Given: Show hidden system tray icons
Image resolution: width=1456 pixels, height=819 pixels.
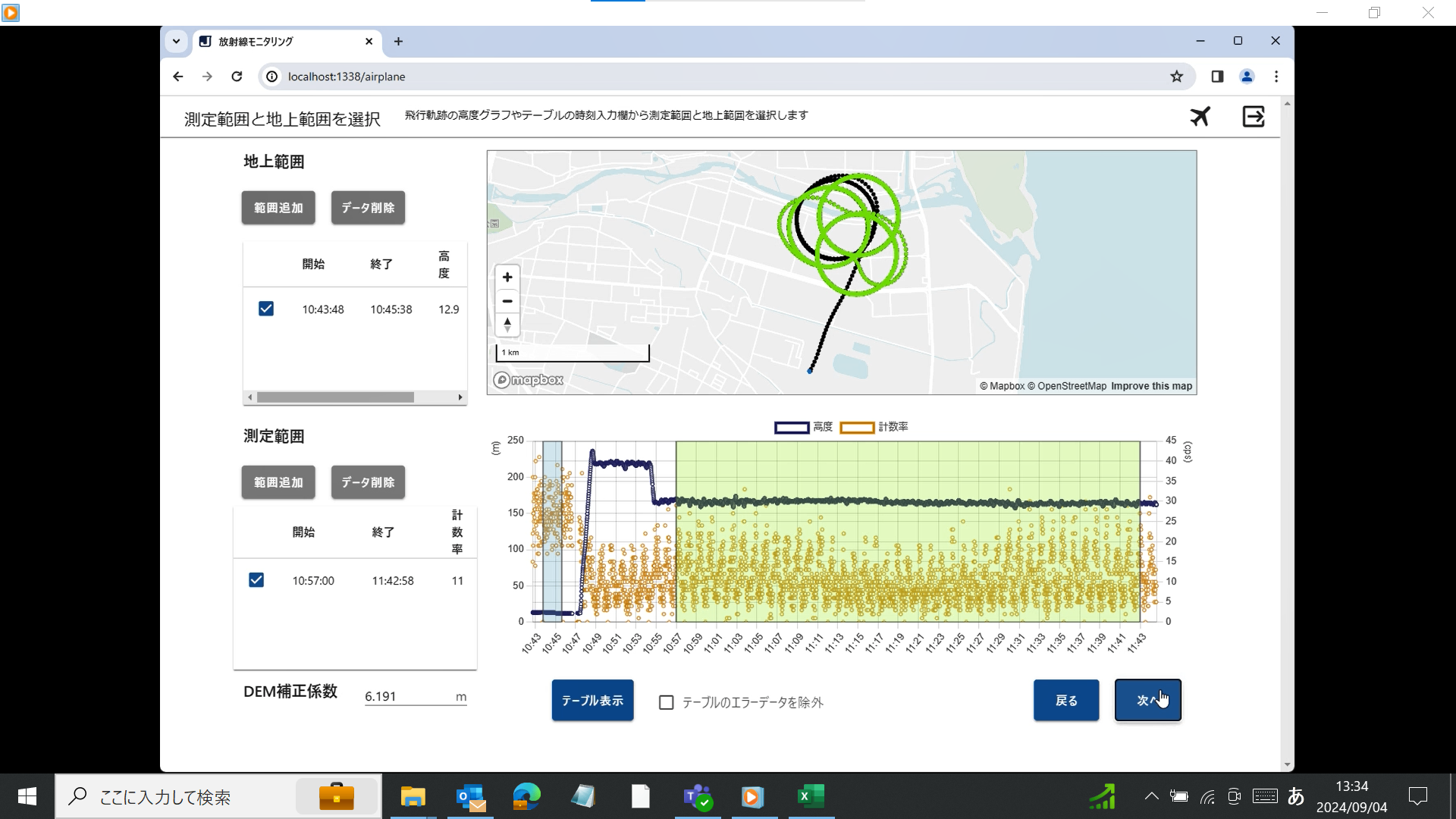Looking at the screenshot, I should click(1151, 796).
